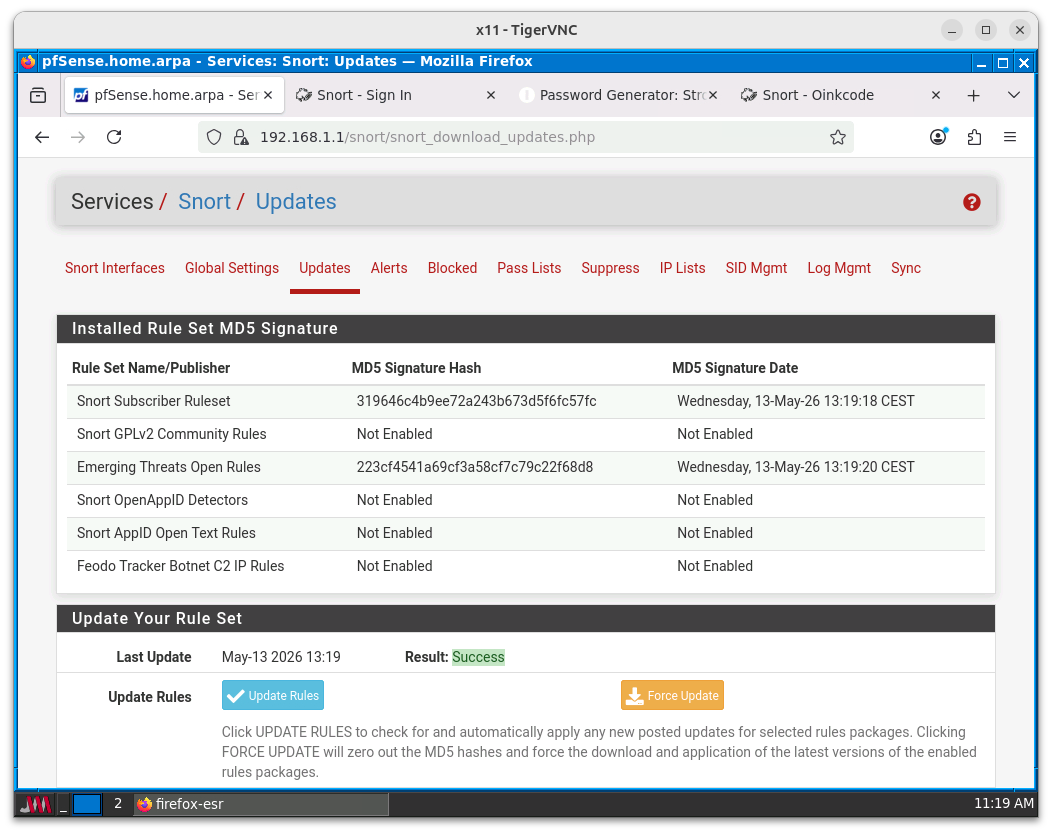Open the Firefox View icon left of tabs

coord(38,95)
